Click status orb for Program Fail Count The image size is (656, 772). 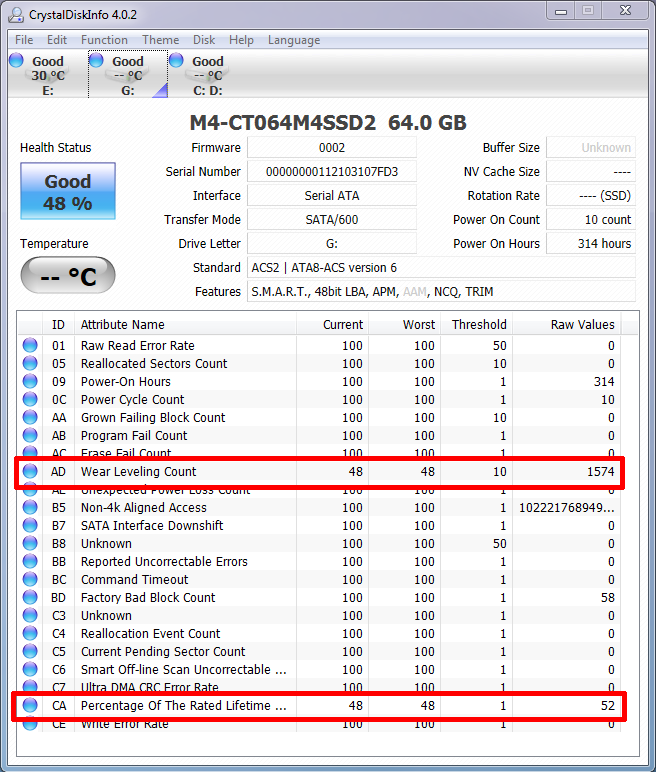tap(30, 435)
